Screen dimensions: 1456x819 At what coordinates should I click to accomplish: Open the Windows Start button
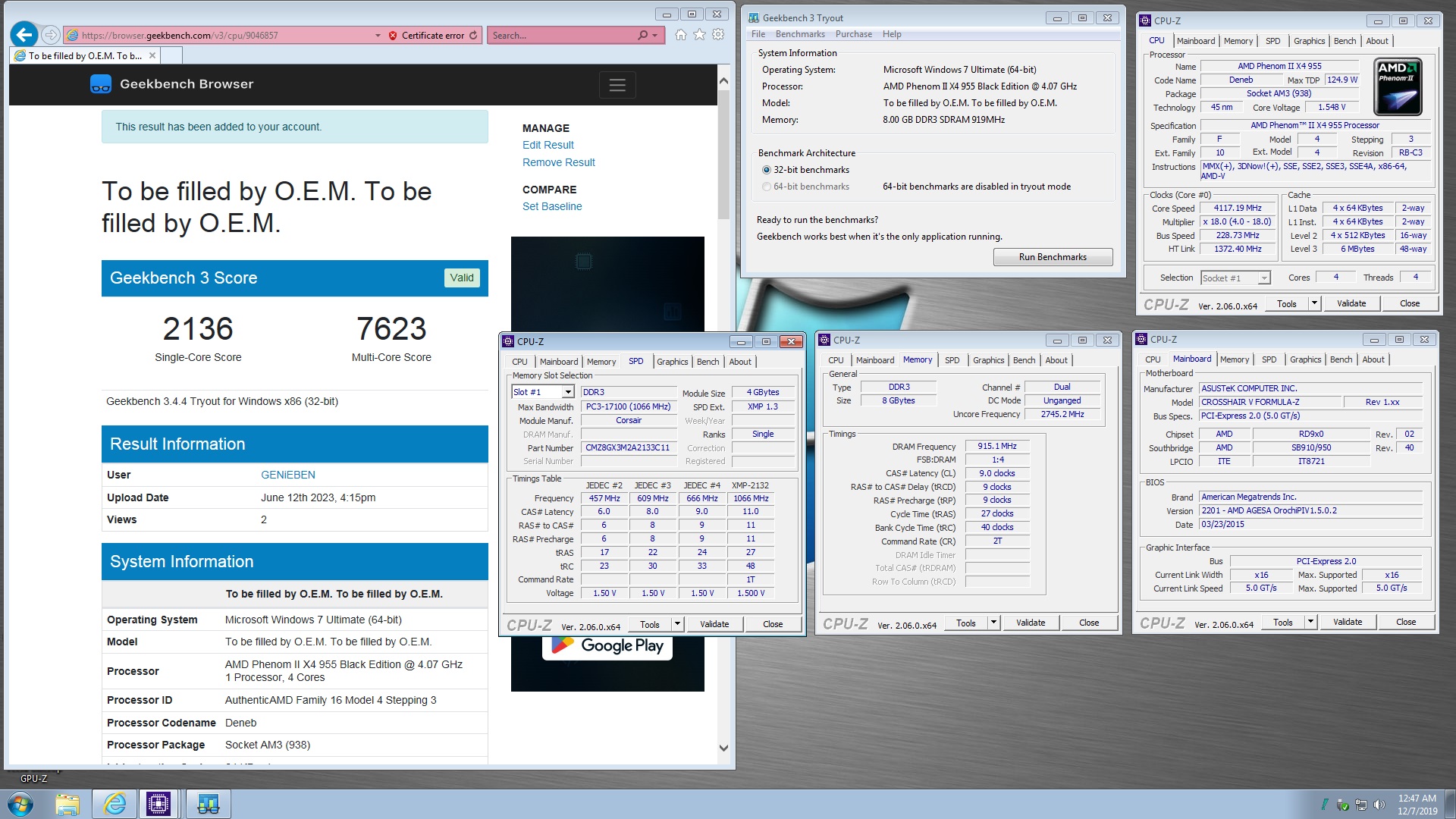click(20, 804)
